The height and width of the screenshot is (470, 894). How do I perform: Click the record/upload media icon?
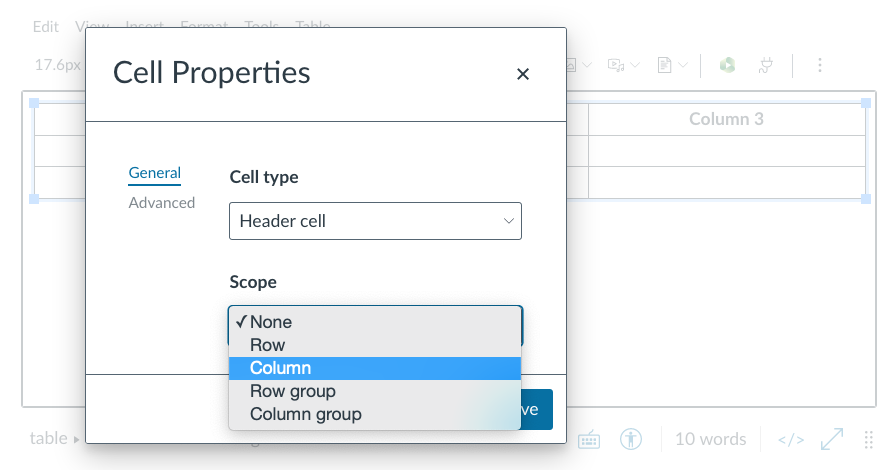[616, 65]
